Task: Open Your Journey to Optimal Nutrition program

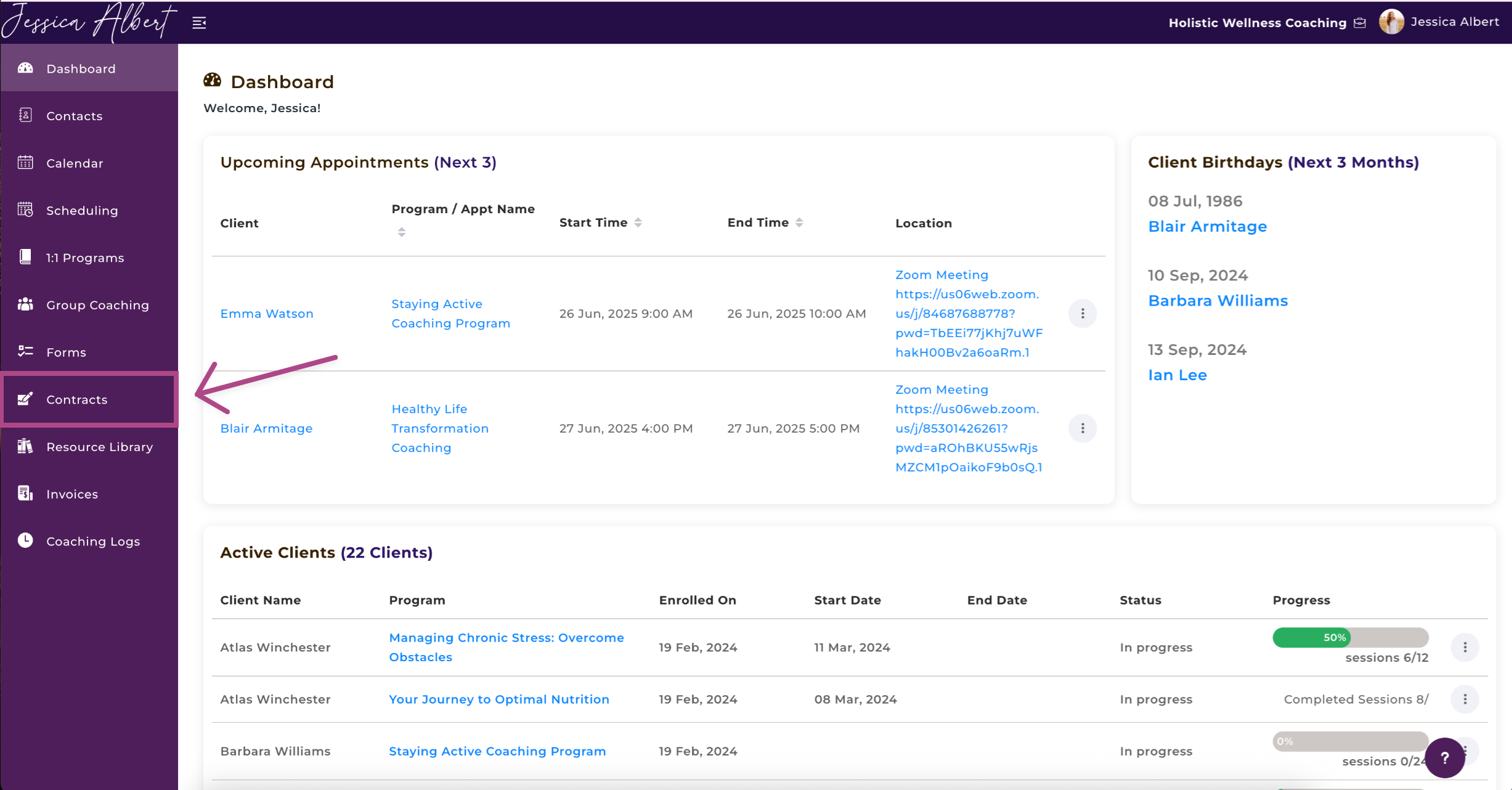Action: [499, 699]
